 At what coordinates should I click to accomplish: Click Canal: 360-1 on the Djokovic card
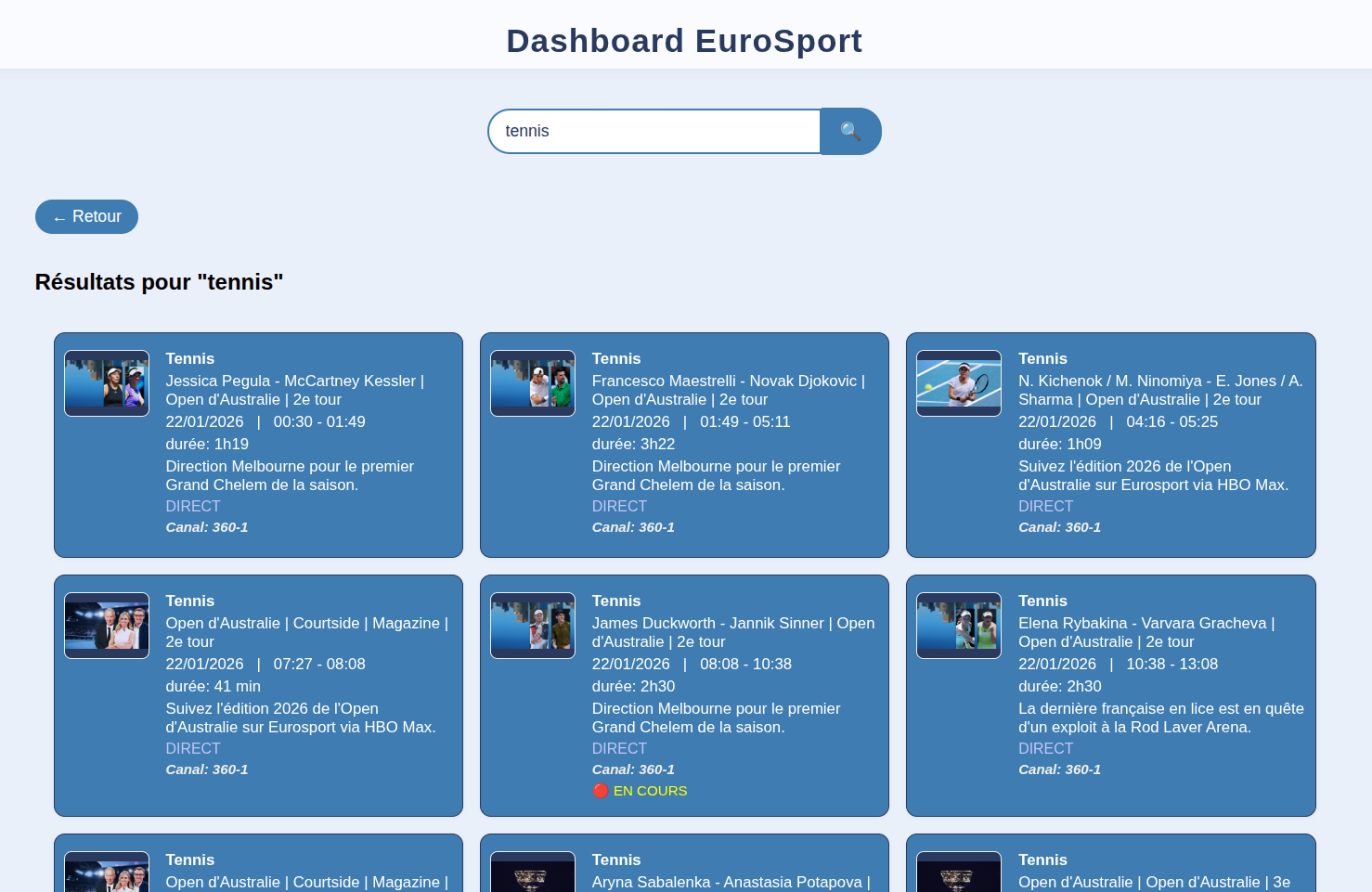[633, 527]
